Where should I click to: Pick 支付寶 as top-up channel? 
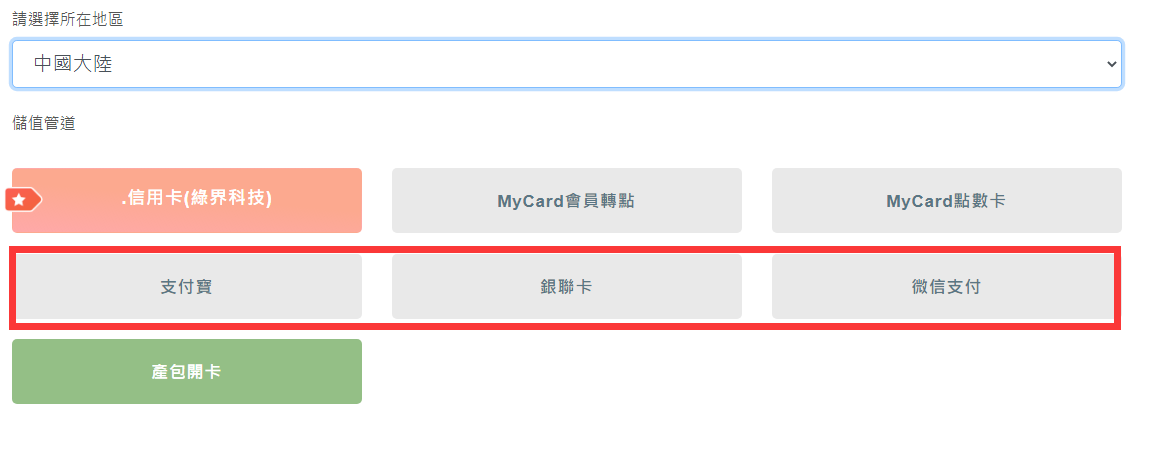click(x=187, y=287)
